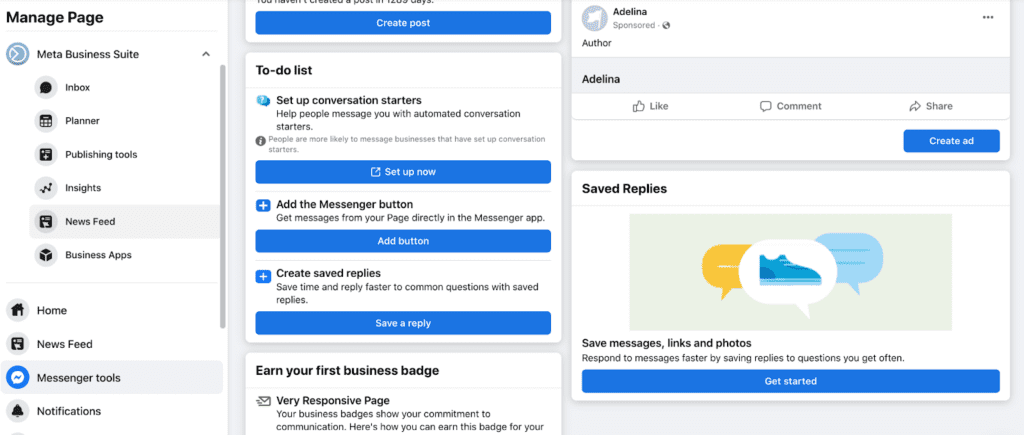The width and height of the screenshot is (1024, 435).
Task: Click the Save a reply button
Action: 403,323
